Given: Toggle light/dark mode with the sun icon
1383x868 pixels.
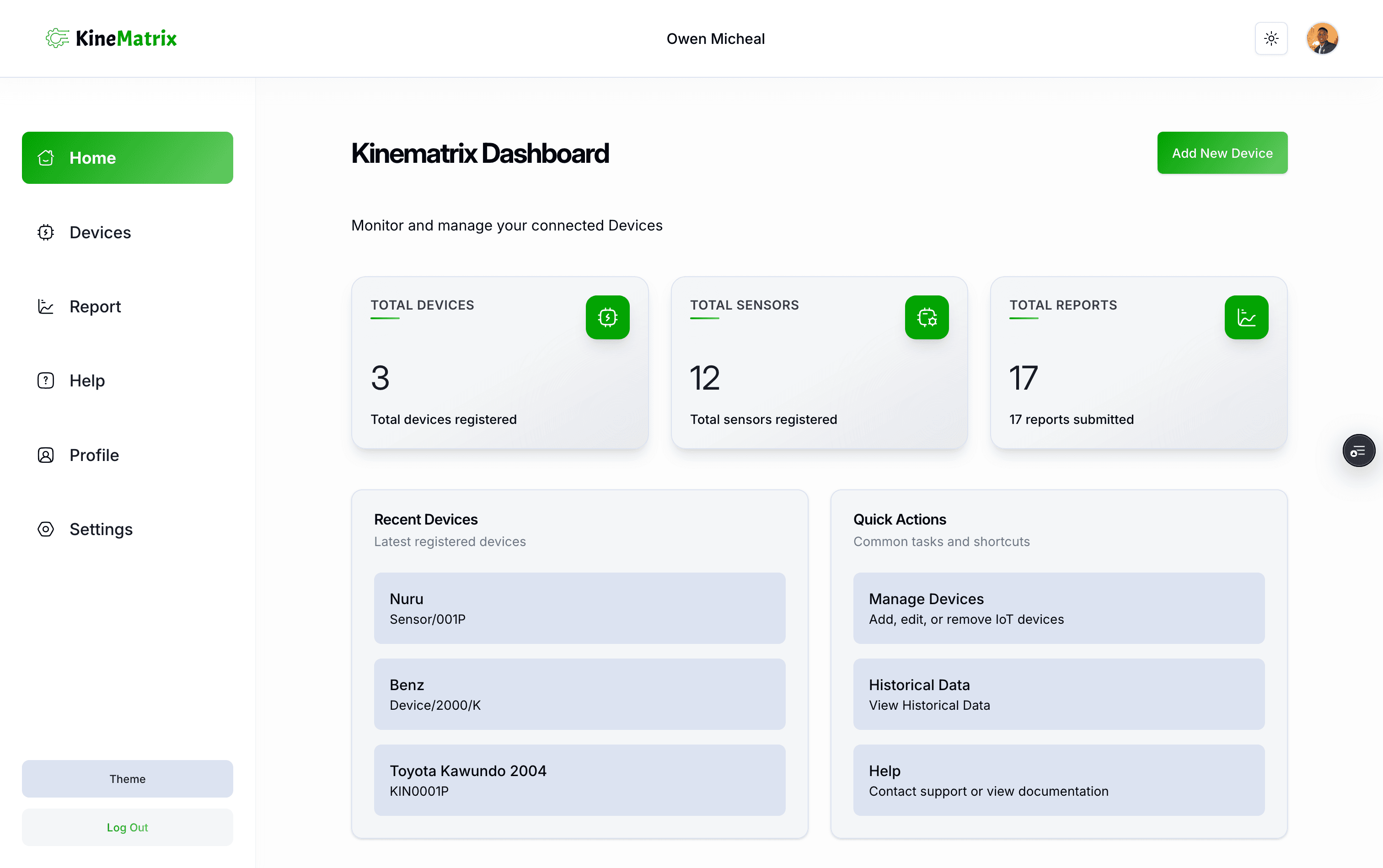Looking at the screenshot, I should tap(1271, 38).
